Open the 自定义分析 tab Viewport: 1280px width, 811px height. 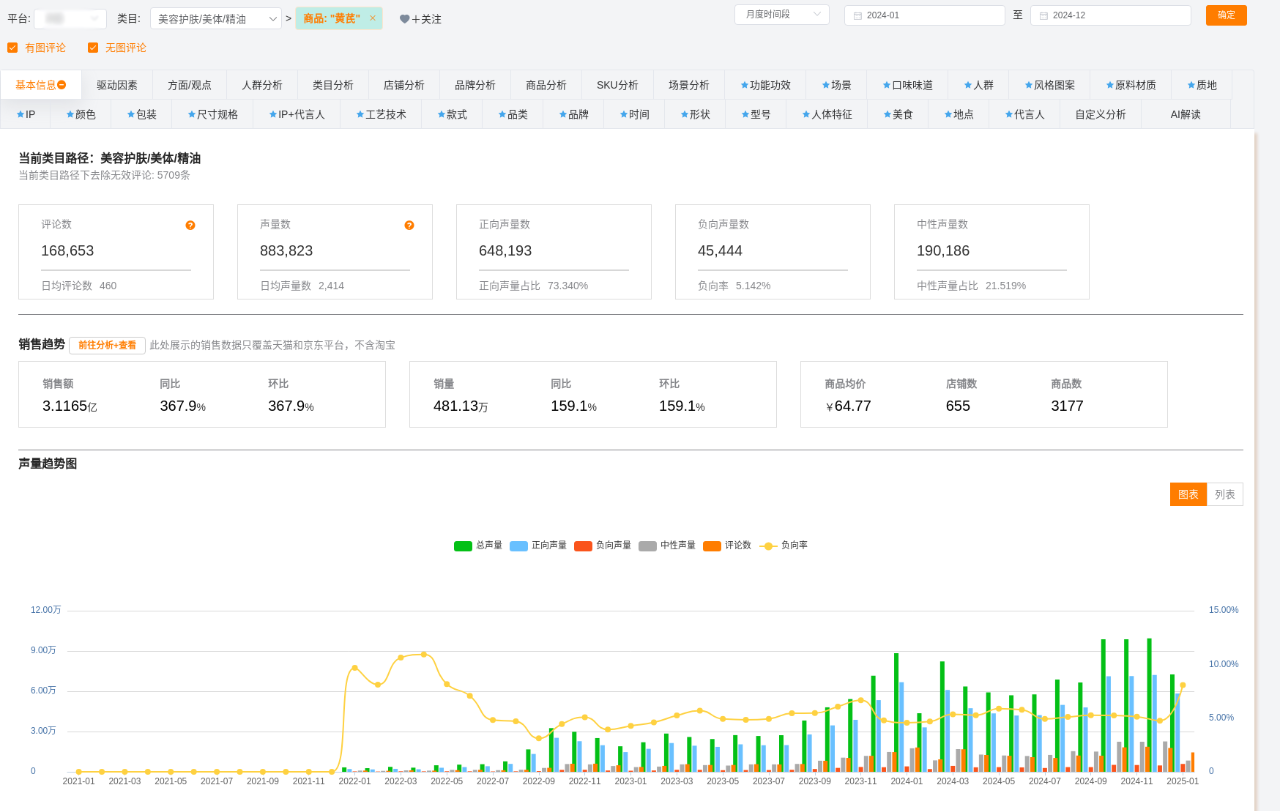point(1100,114)
